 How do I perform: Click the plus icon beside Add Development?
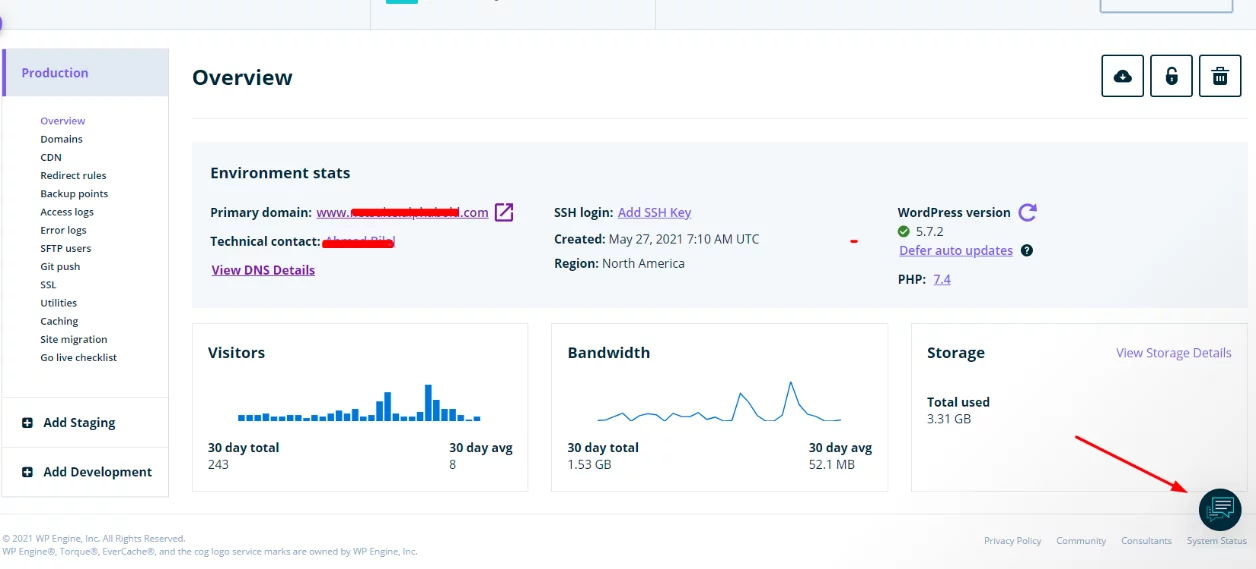[x=28, y=472]
